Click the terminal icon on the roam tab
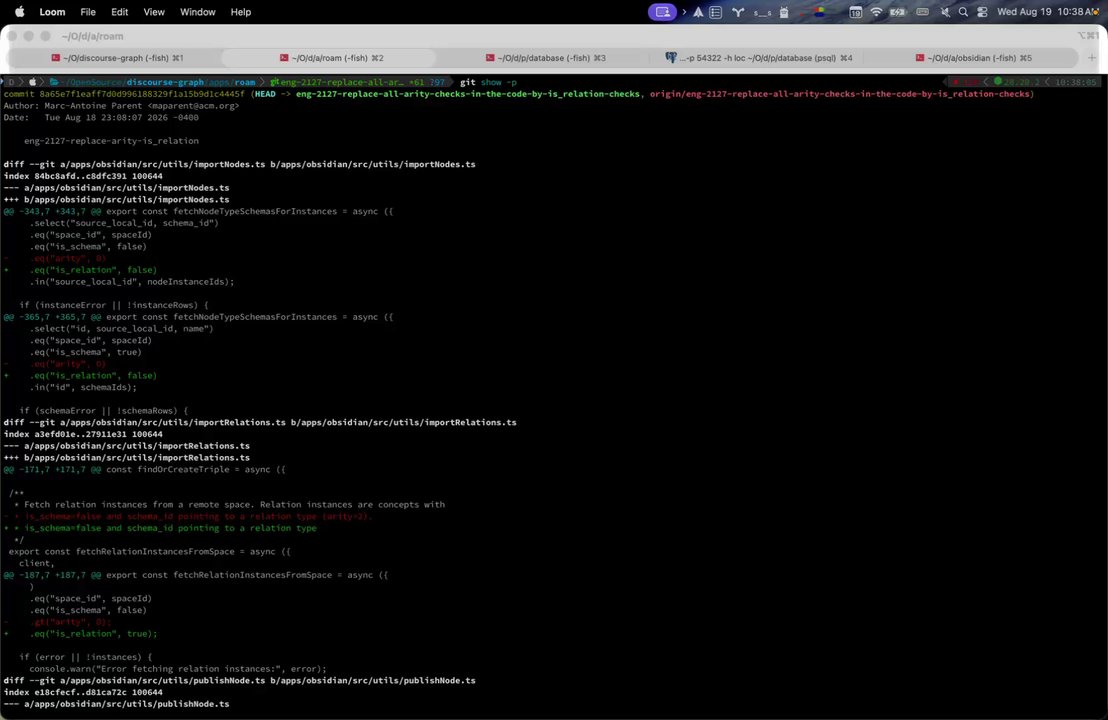The height and width of the screenshot is (720, 1108). point(284,58)
